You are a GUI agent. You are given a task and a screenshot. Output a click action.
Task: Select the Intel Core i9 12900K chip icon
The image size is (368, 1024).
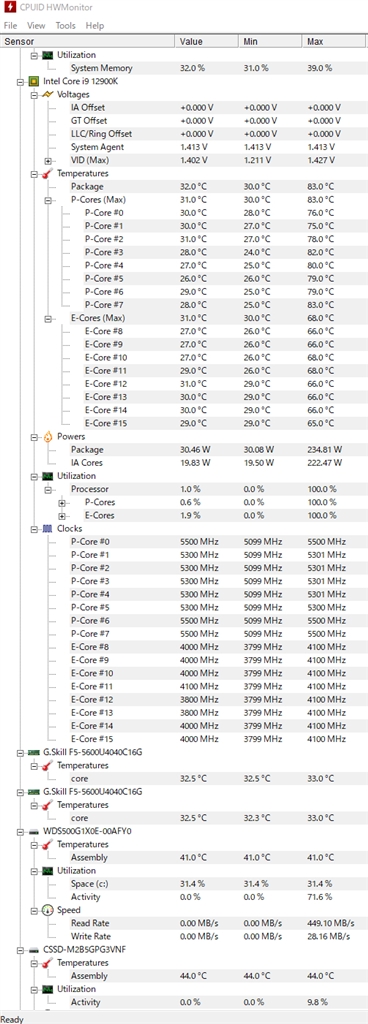click(34, 82)
